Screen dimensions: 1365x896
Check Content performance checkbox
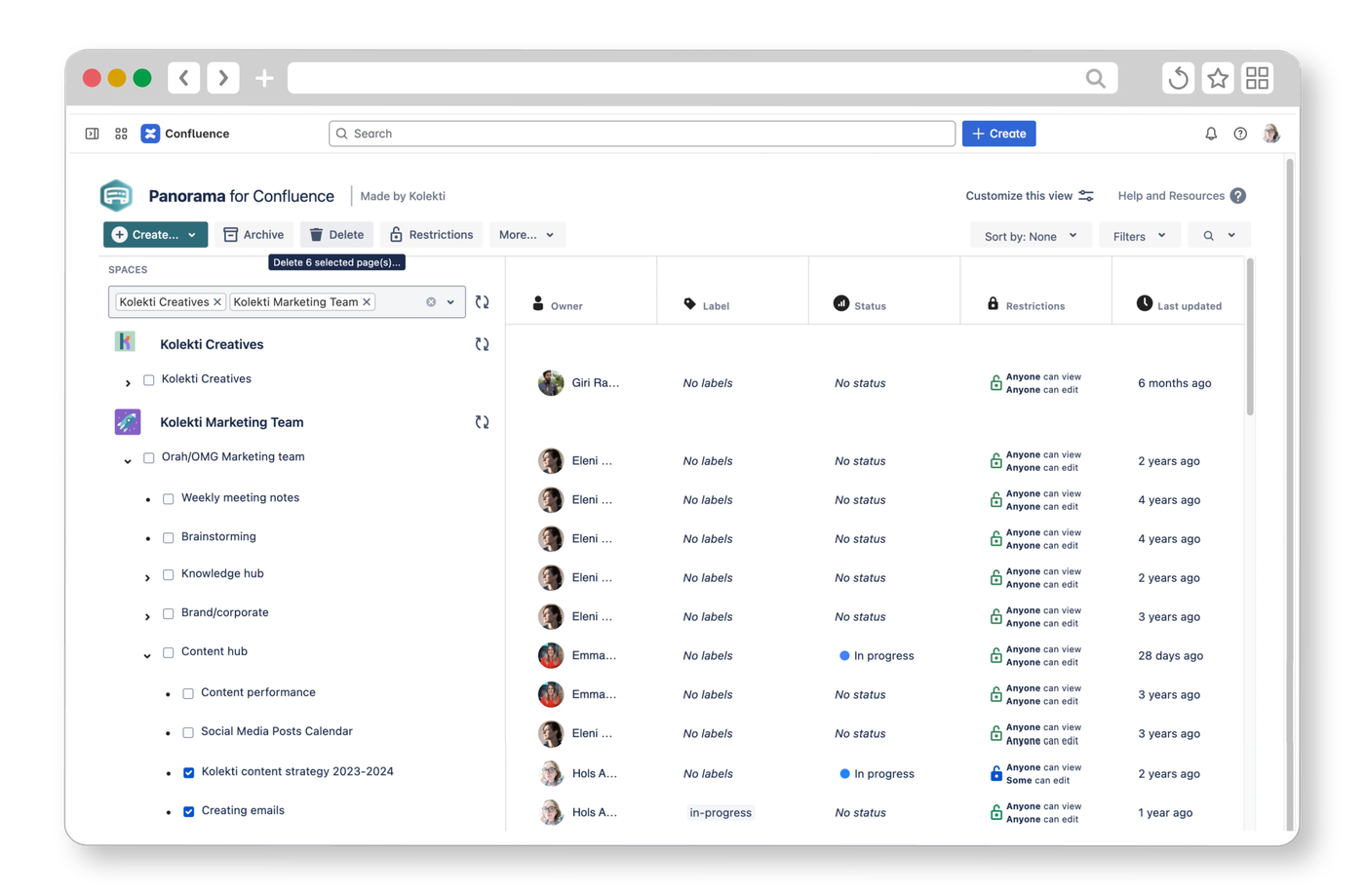click(x=188, y=694)
